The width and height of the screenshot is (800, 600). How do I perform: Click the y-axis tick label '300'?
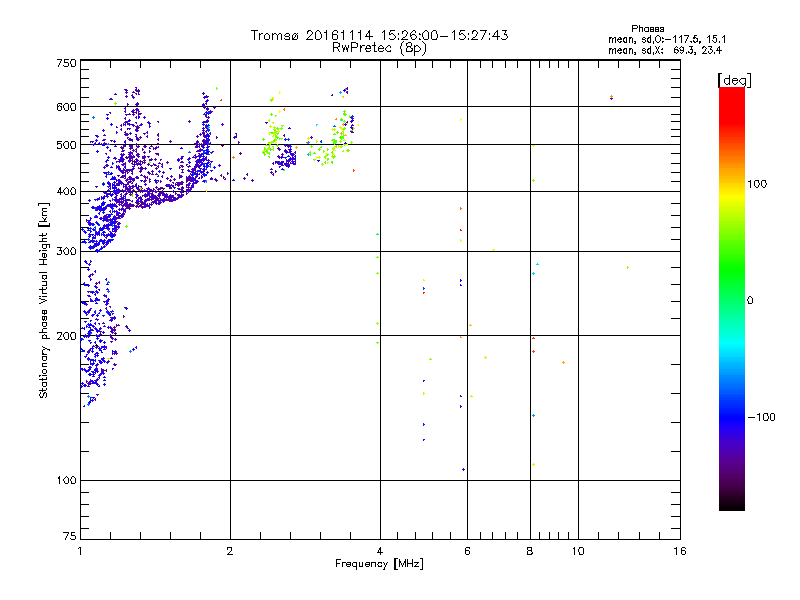(x=66, y=252)
